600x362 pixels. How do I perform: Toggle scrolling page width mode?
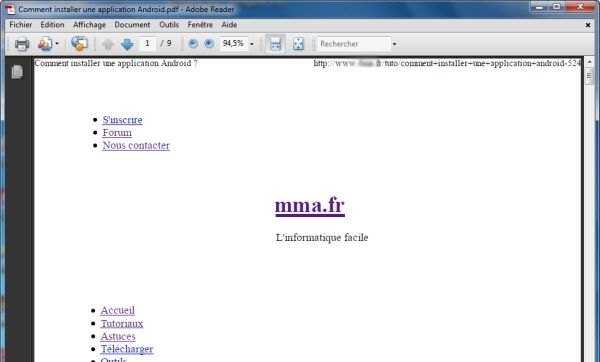coord(276,44)
